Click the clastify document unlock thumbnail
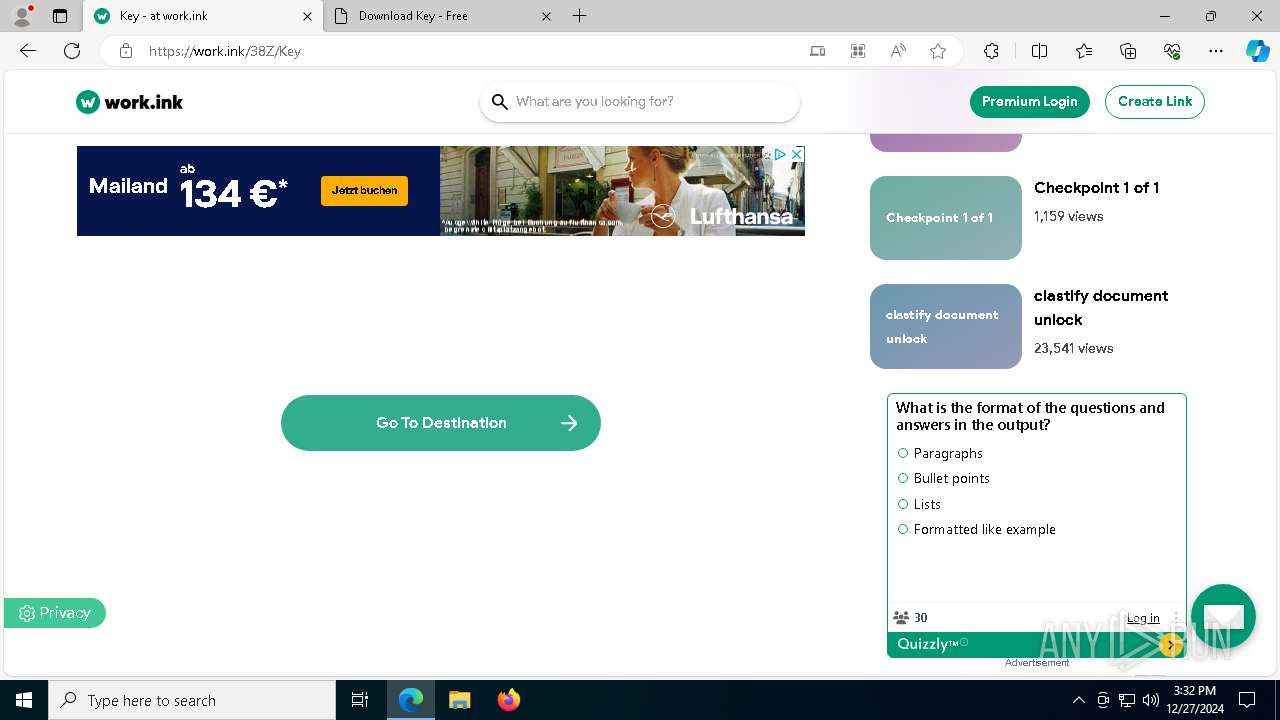 (x=946, y=326)
